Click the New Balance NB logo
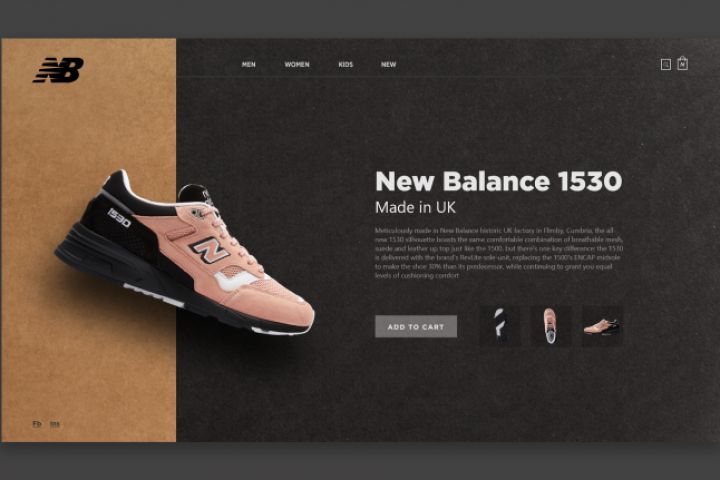Viewport: 720px width, 480px height. [58, 70]
